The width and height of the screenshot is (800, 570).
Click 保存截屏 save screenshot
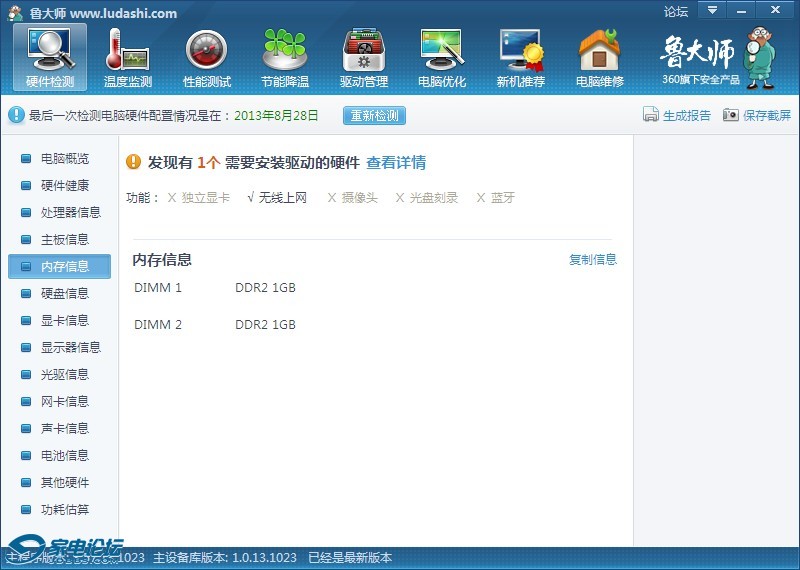757,115
